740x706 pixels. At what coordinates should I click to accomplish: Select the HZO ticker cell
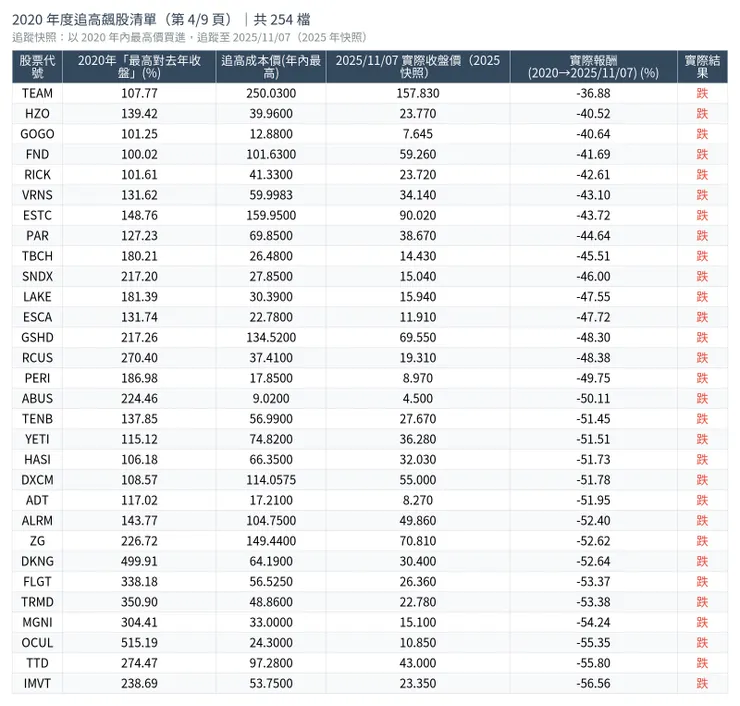tap(37, 114)
